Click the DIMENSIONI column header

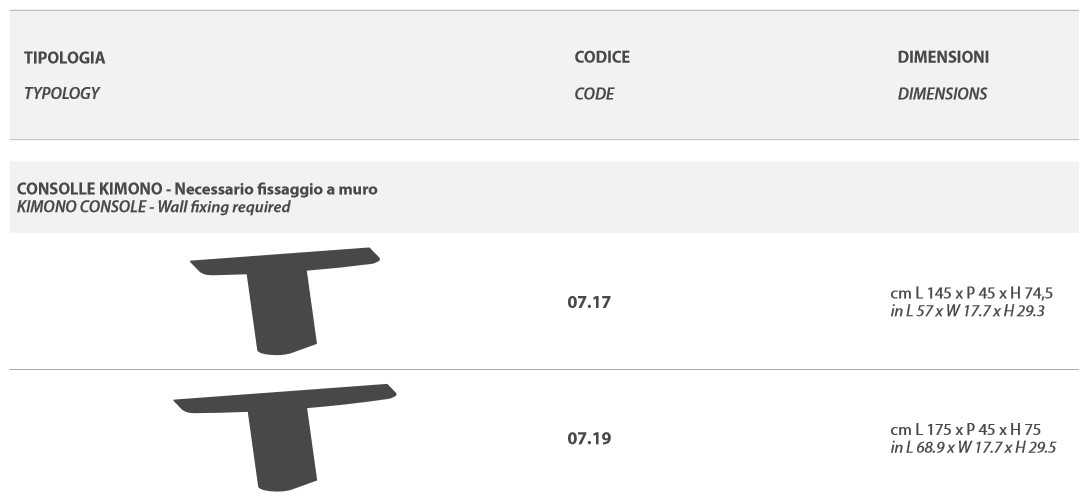pos(943,57)
